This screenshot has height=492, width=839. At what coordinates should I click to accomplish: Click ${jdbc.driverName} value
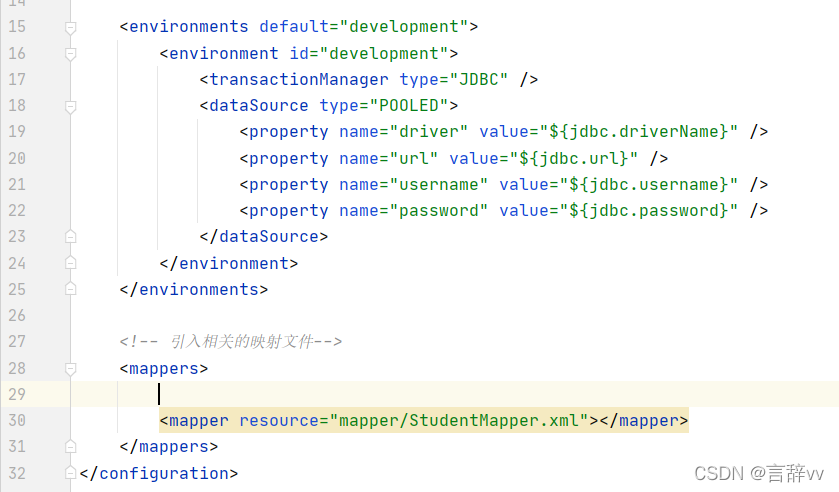(639, 132)
